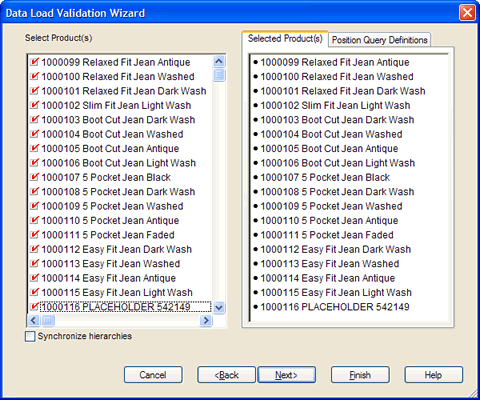Select 1000103 Boot Cut Jean Dark Wash in Selected Products
The width and height of the screenshot is (480, 400).
click(334, 119)
